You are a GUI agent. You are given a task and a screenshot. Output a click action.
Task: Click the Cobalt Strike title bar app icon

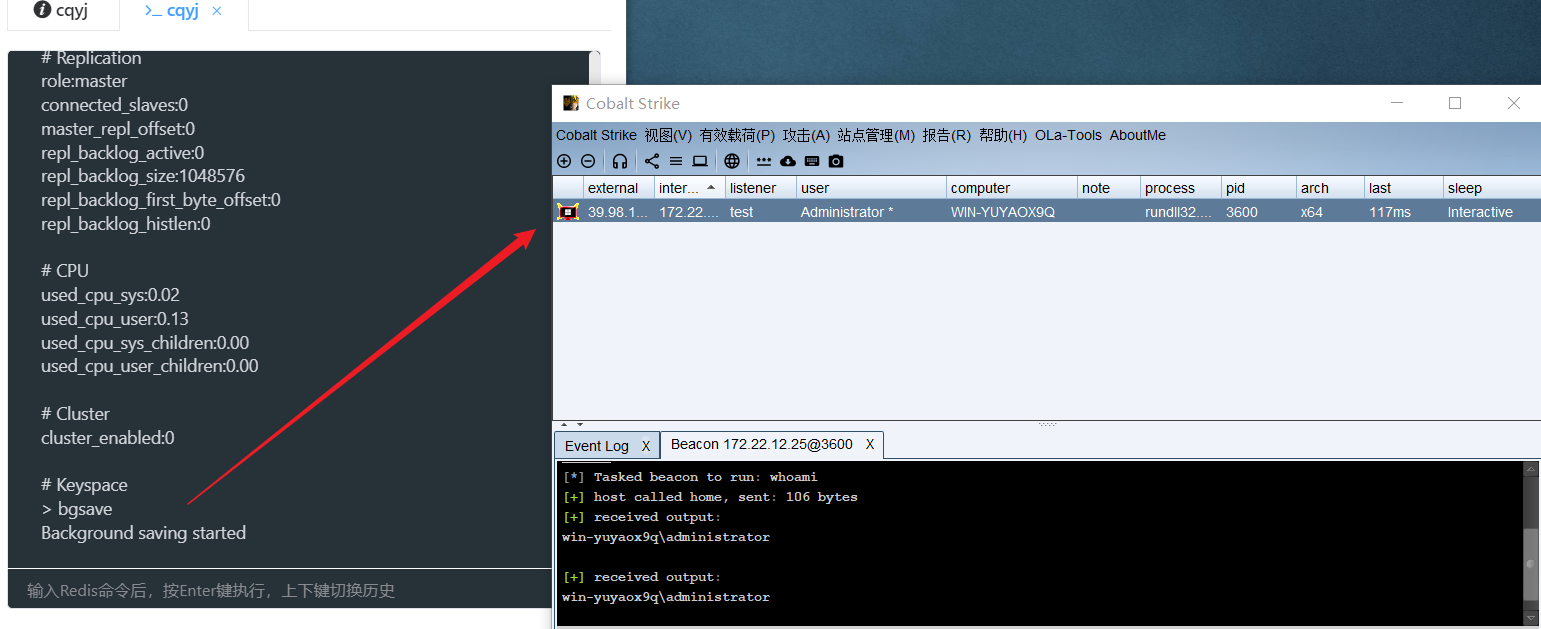click(x=571, y=103)
